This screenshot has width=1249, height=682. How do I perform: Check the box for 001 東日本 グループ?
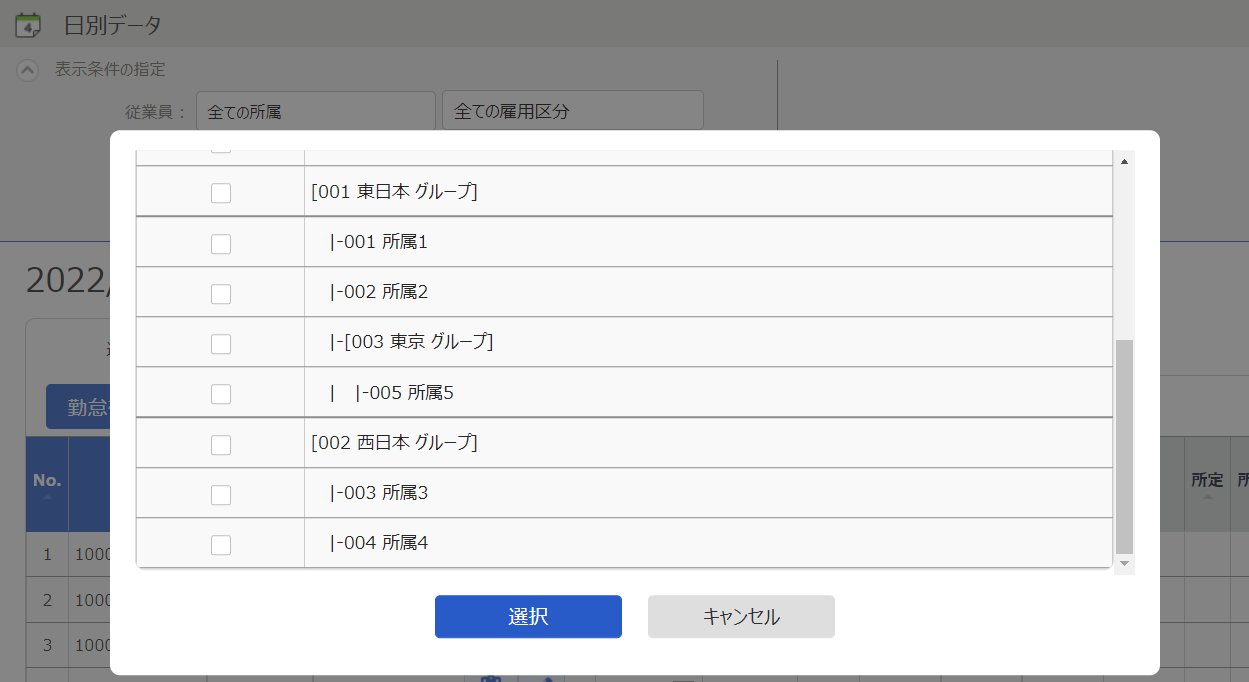tap(221, 193)
